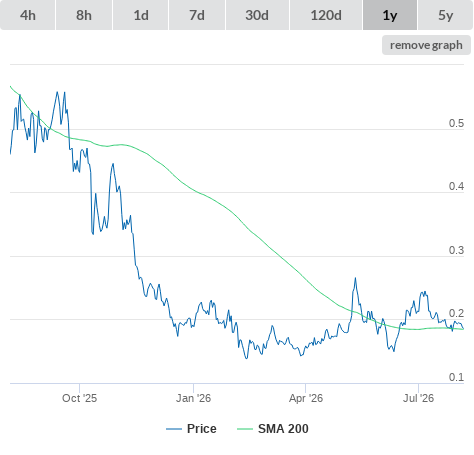Select the 7d time range

pos(197,15)
